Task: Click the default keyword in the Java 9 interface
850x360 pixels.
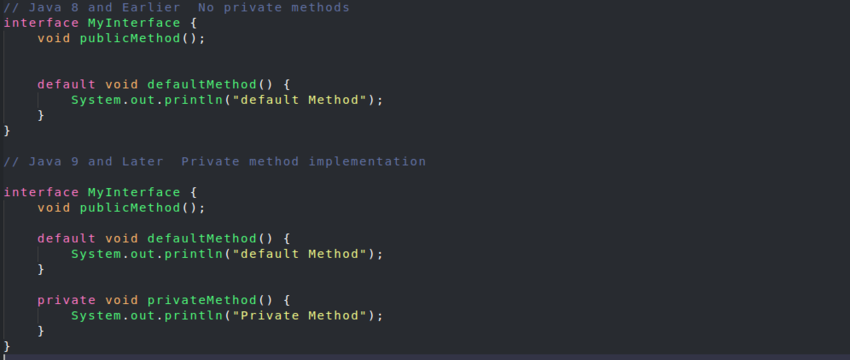Action: (x=67, y=239)
